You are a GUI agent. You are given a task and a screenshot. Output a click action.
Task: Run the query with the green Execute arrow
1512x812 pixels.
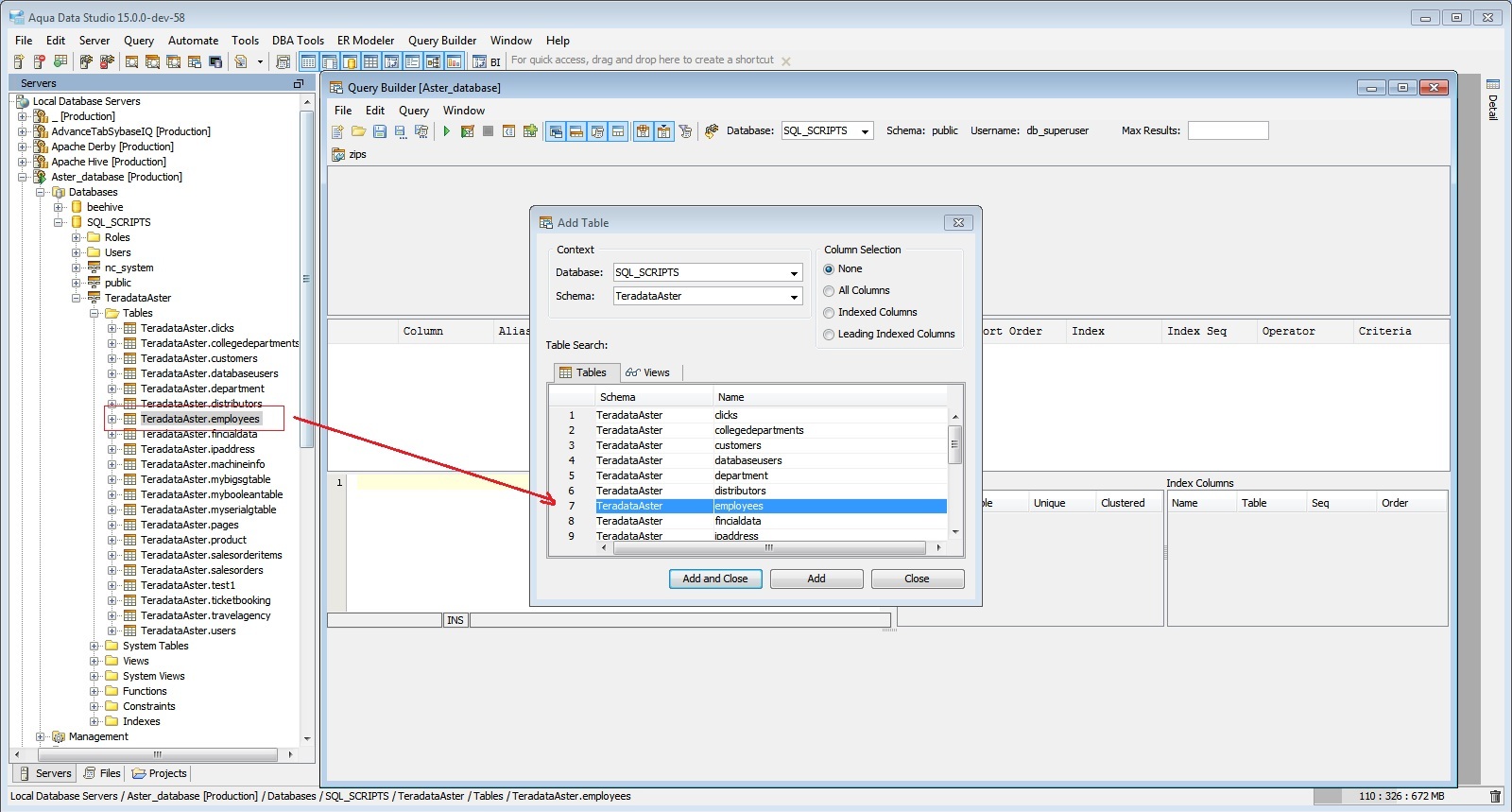pos(446,131)
